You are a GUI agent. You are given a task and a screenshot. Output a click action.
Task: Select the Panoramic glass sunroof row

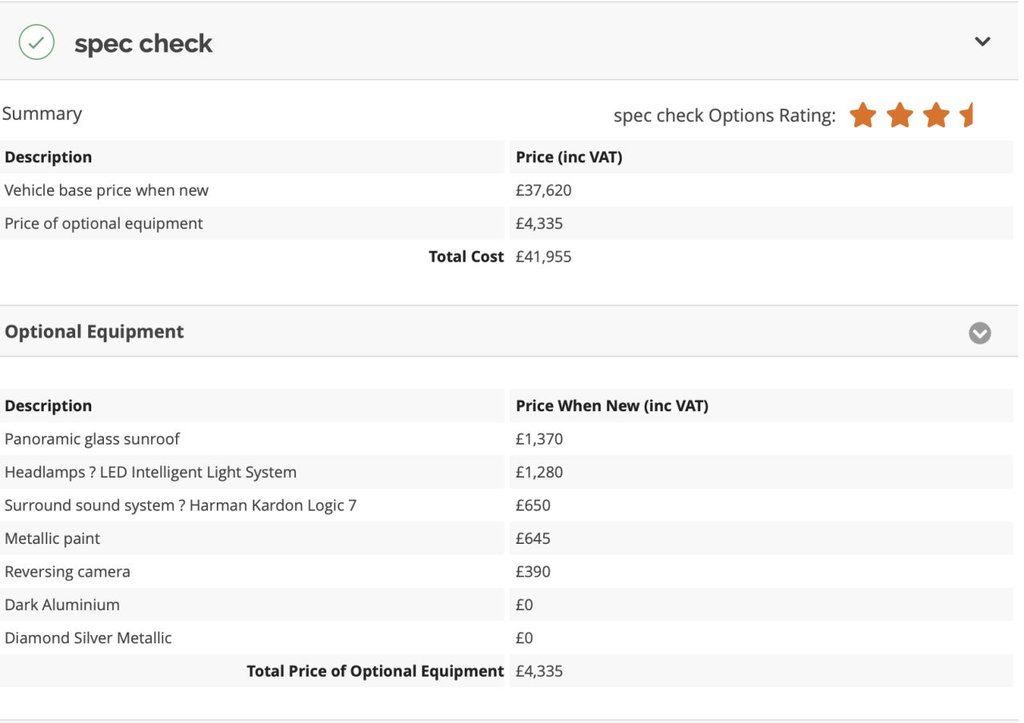(x=92, y=439)
